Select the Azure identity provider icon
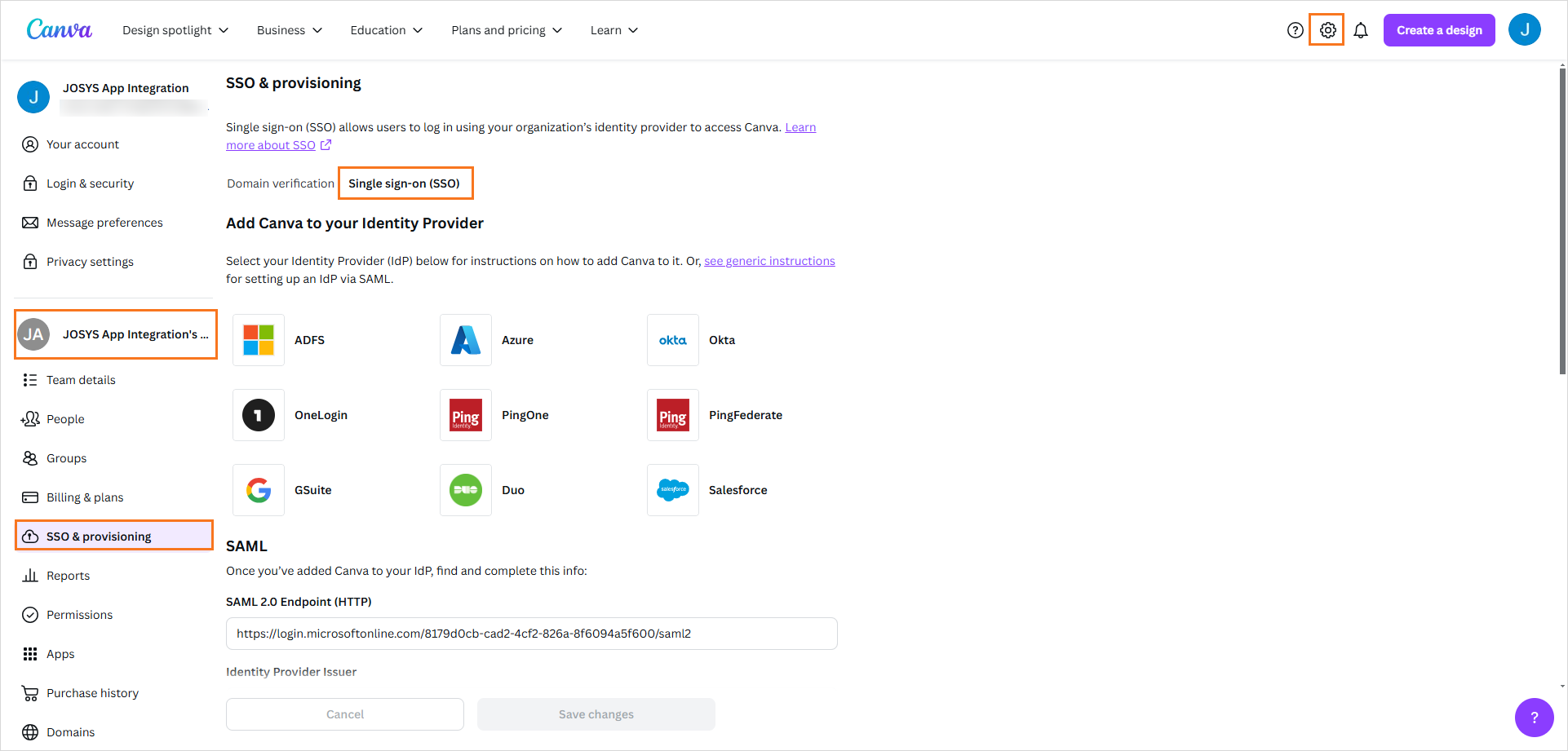 click(x=466, y=340)
